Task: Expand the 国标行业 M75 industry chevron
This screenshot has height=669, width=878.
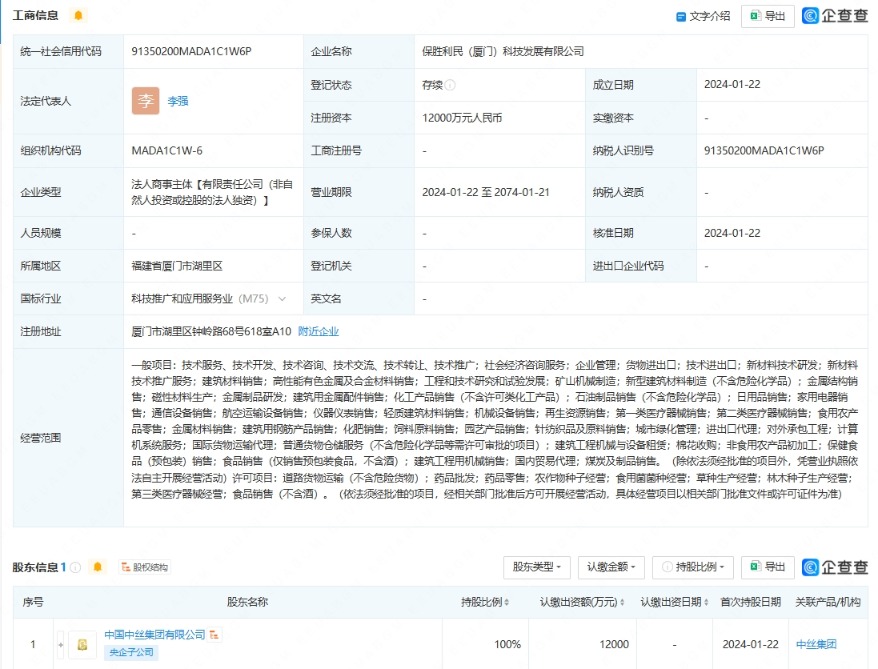Action: coord(282,299)
